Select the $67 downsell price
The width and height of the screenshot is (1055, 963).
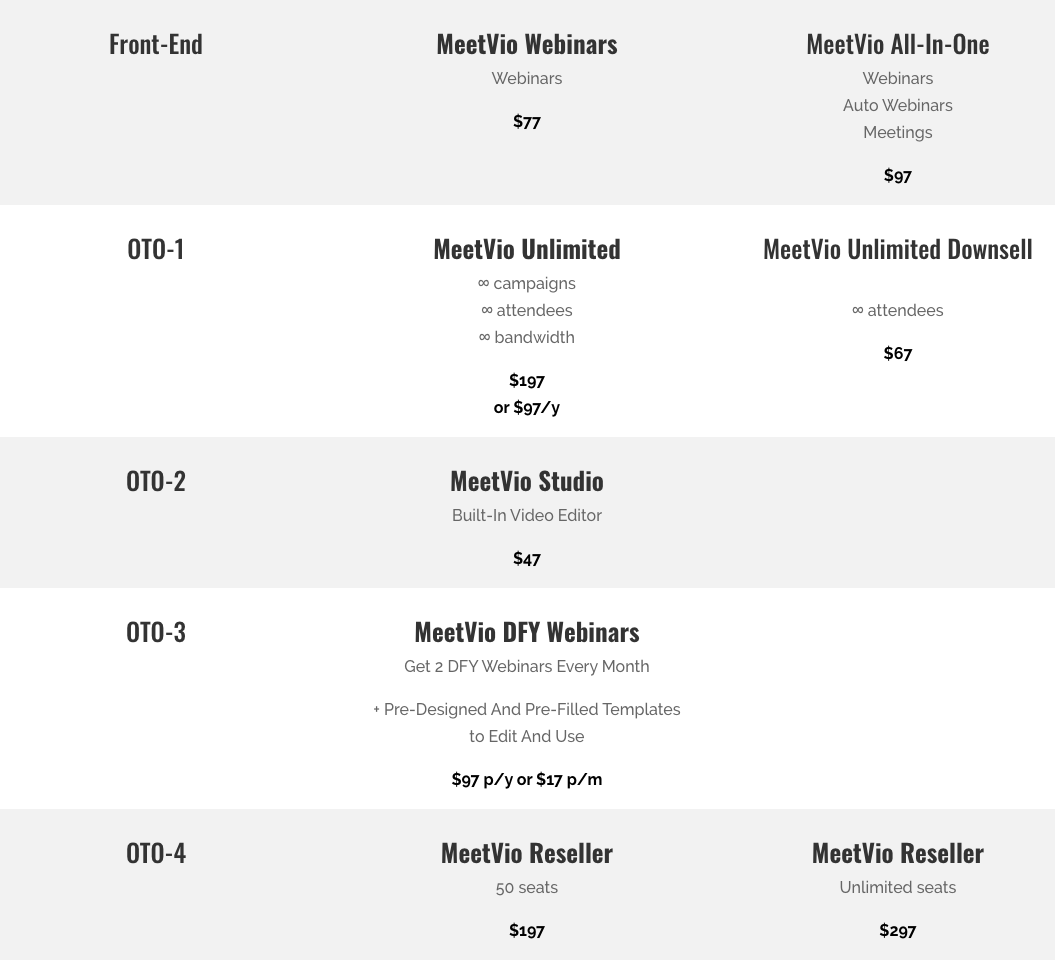pyautogui.click(x=897, y=354)
